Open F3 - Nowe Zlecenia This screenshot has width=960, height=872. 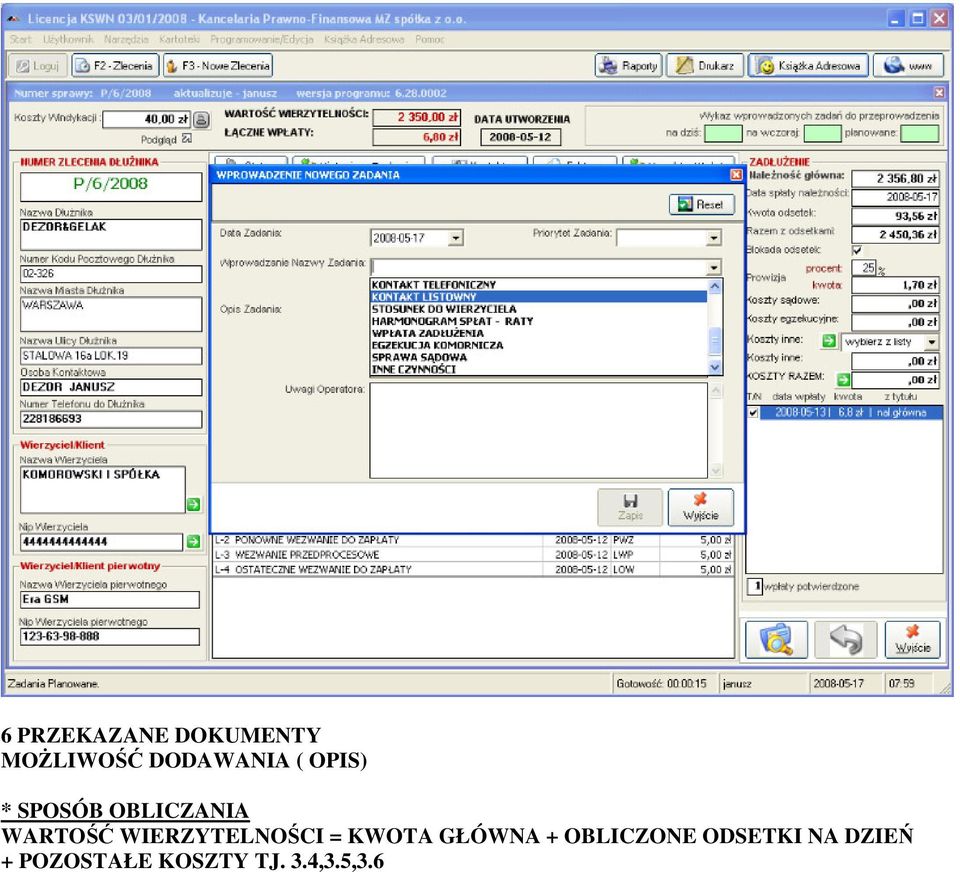[x=218, y=66]
